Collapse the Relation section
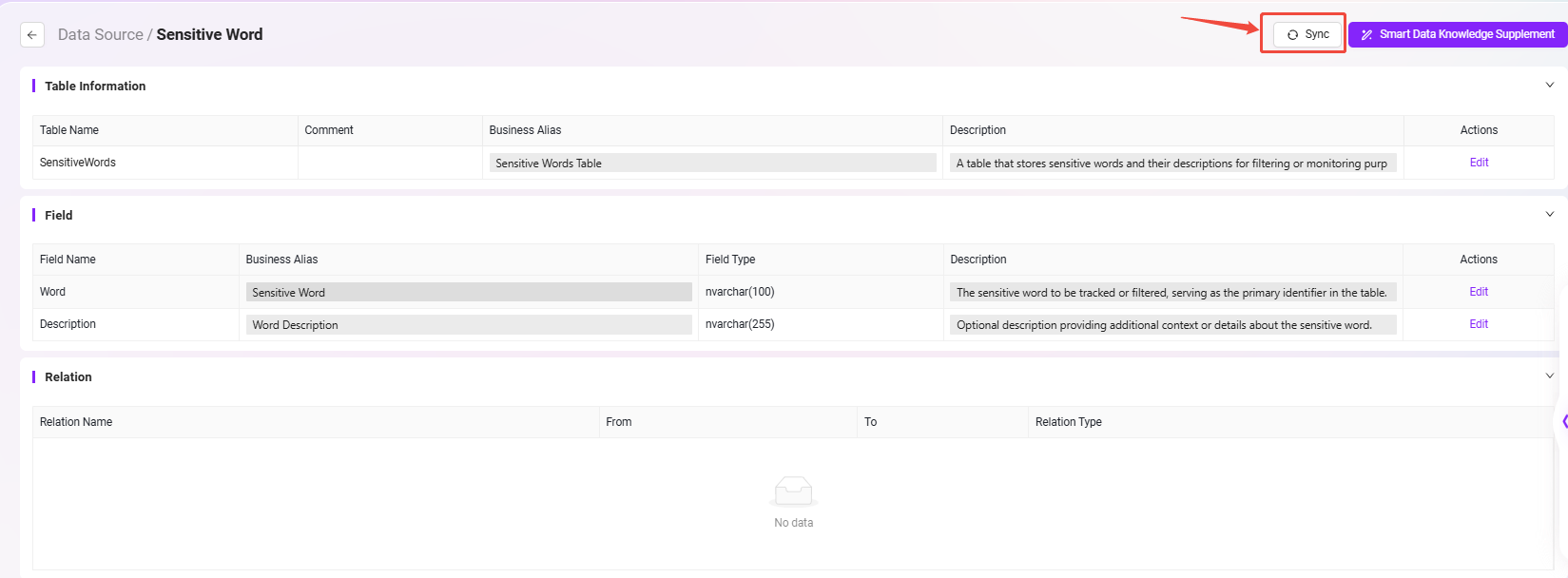This screenshot has height=578, width=1568. [1550, 376]
